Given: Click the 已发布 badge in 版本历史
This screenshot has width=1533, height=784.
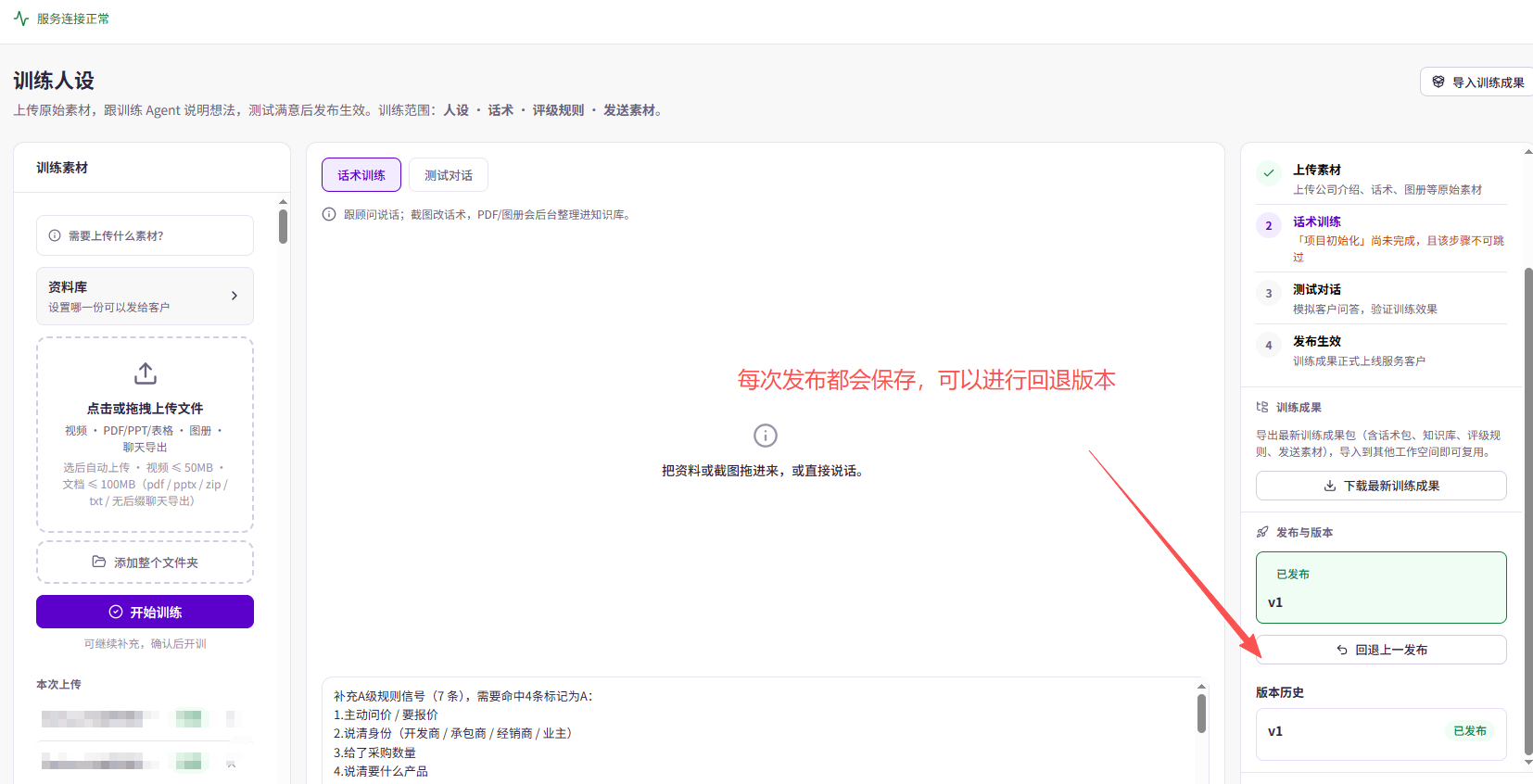Looking at the screenshot, I should tap(1470, 731).
